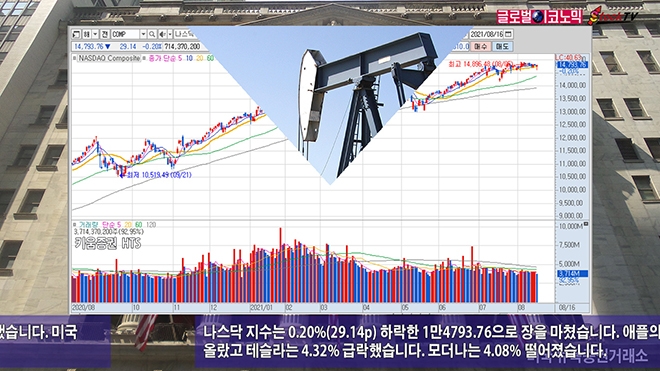
Task: Click the 해 market type icon
Action: click(x=87, y=34)
